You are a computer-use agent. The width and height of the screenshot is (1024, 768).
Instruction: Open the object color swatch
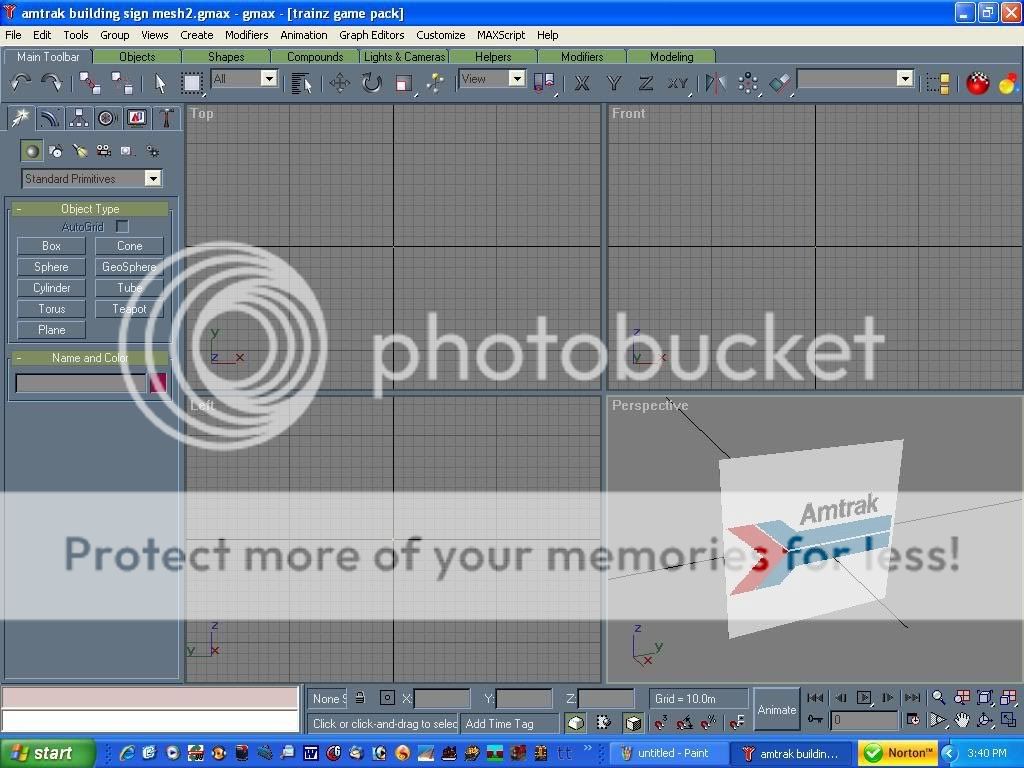click(x=158, y=383)
